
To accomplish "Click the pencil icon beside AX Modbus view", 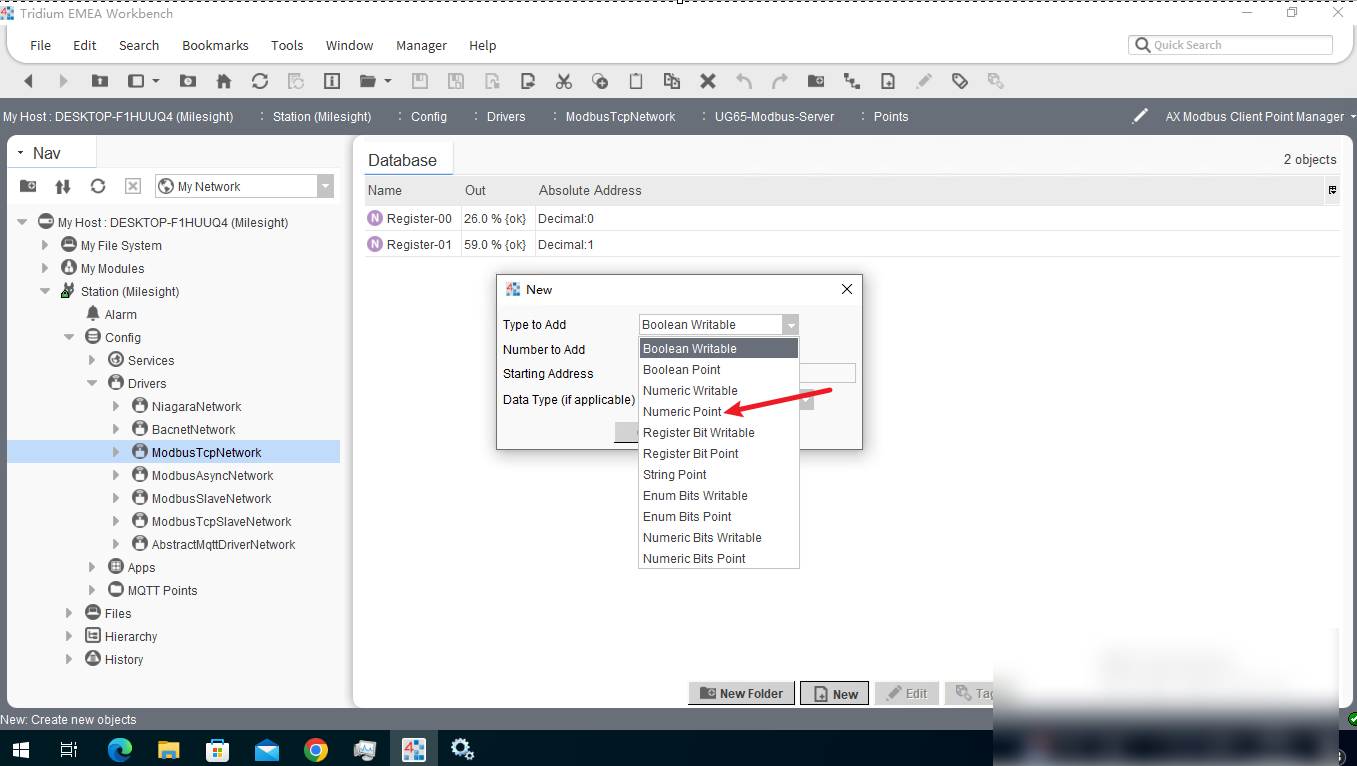I will 1140,117.
